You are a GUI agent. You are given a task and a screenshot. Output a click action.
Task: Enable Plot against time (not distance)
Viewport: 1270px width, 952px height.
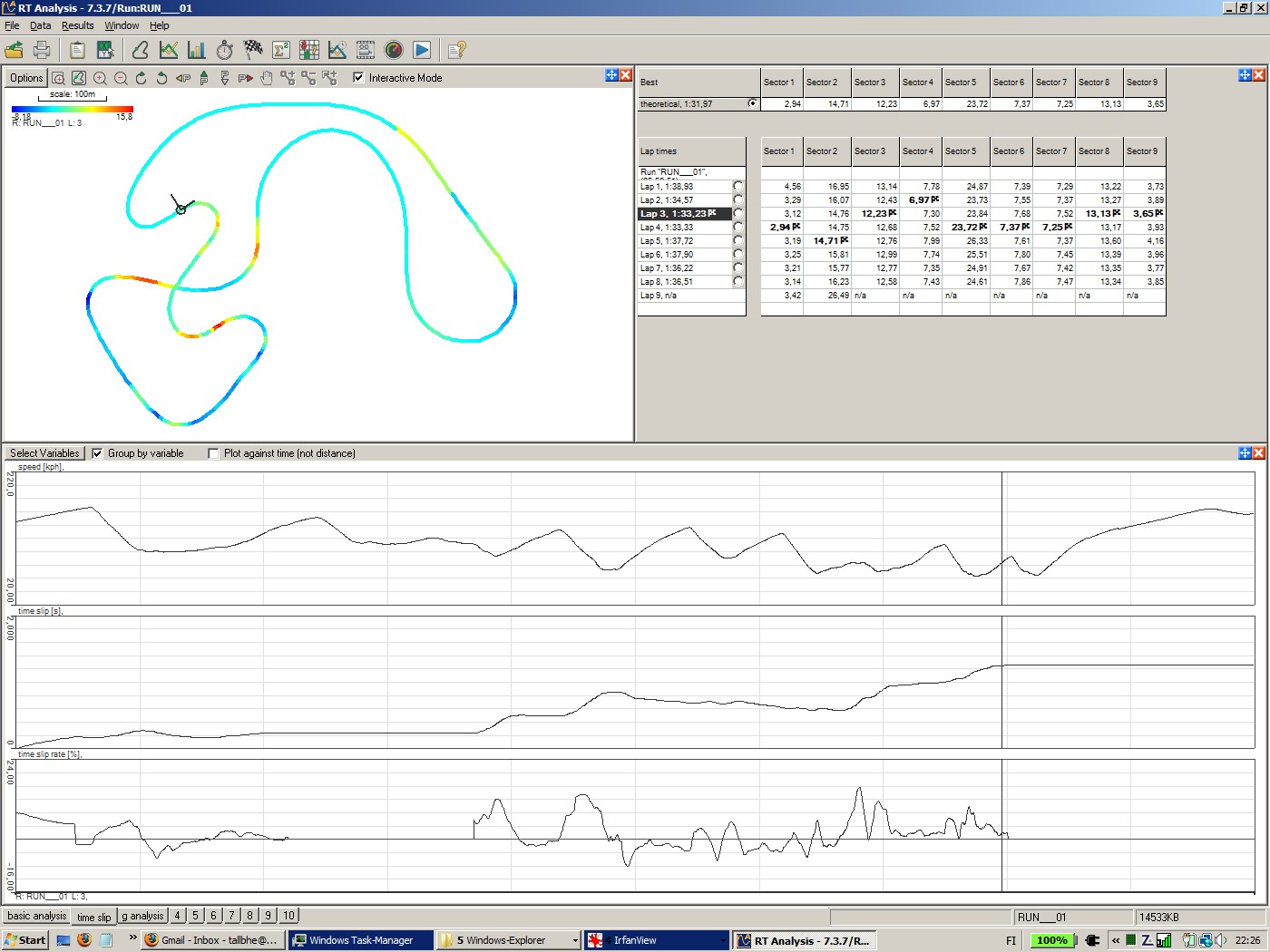213,453
